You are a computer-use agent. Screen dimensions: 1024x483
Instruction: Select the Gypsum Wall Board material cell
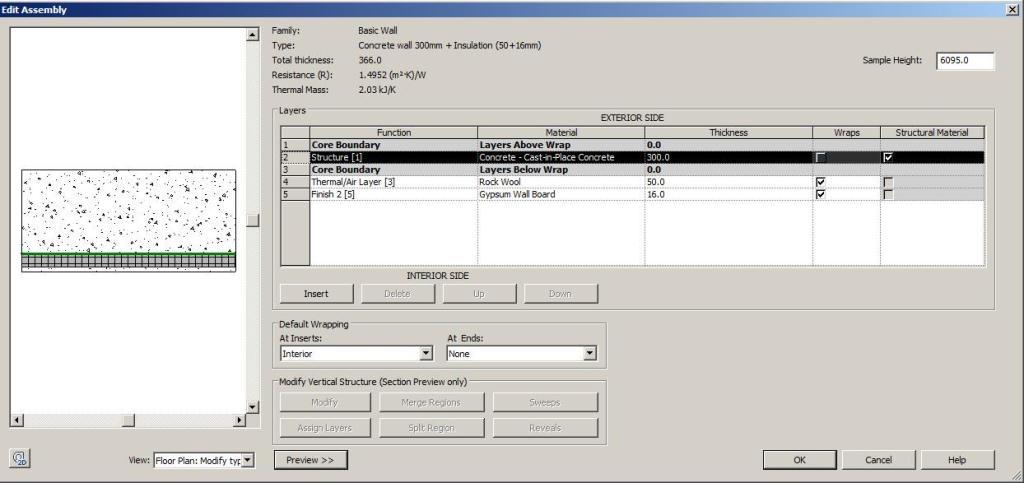click(561, 195)
